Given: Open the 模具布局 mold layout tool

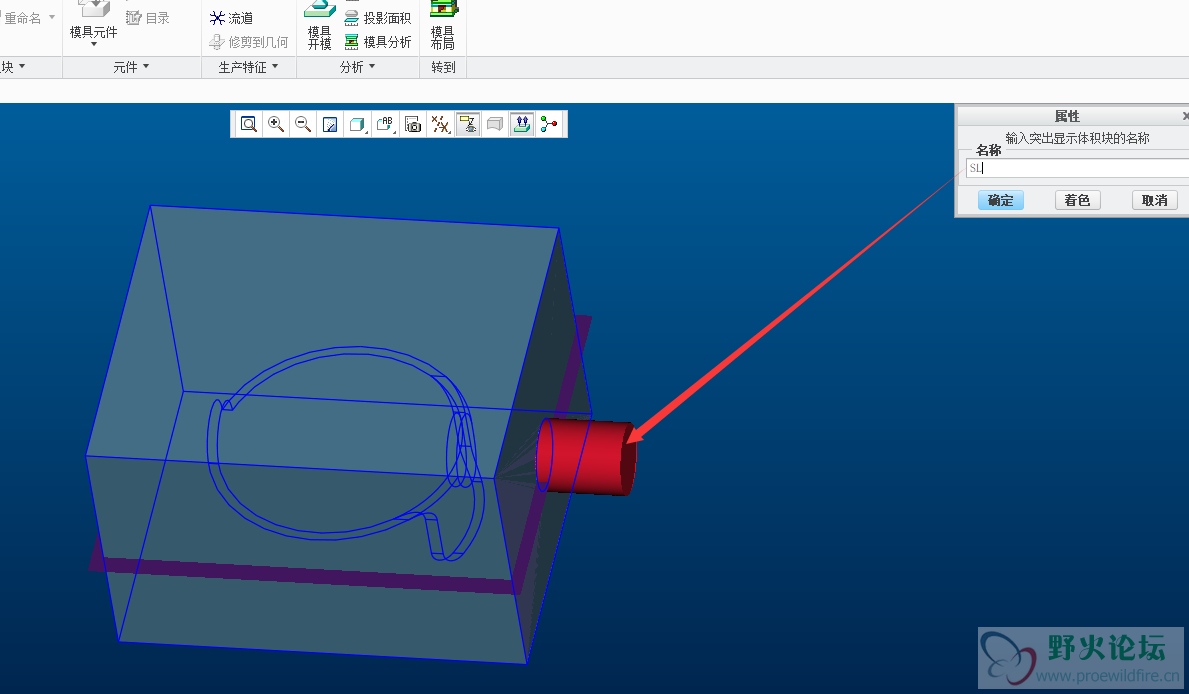Looking at the screenshot, I should tap(442, 25).
